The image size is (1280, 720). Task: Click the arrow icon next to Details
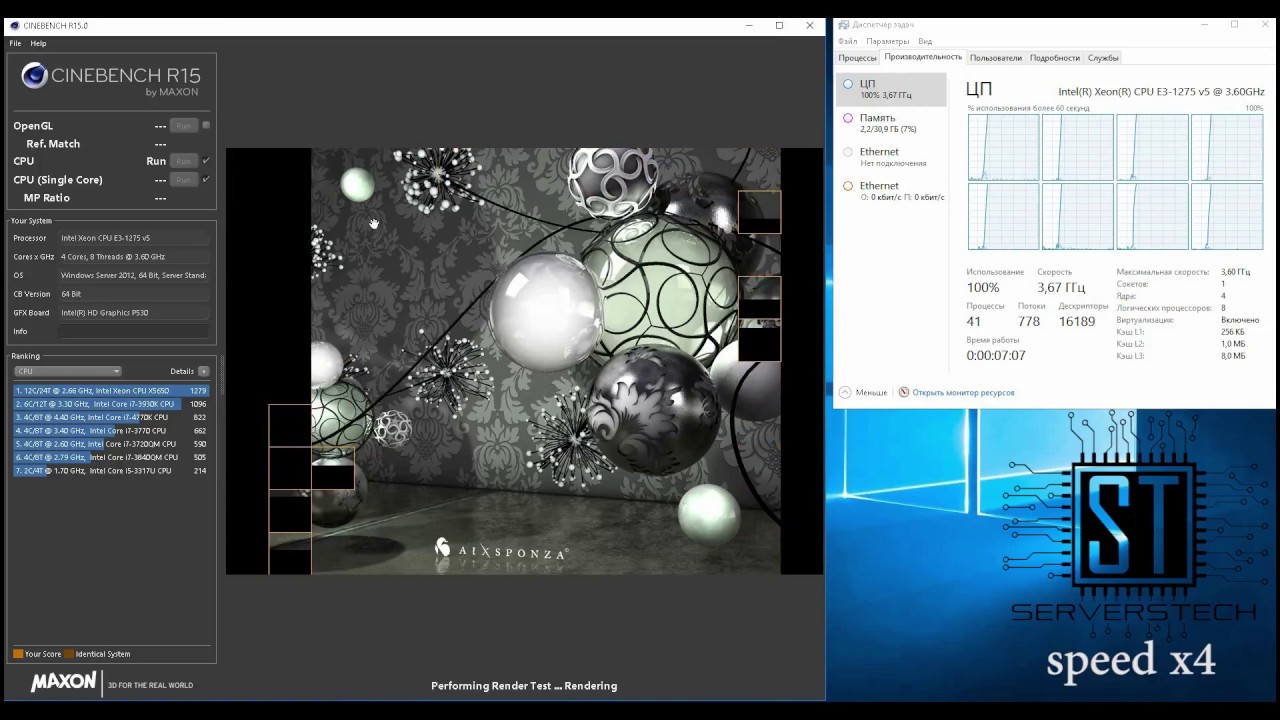tap(204, 371)
